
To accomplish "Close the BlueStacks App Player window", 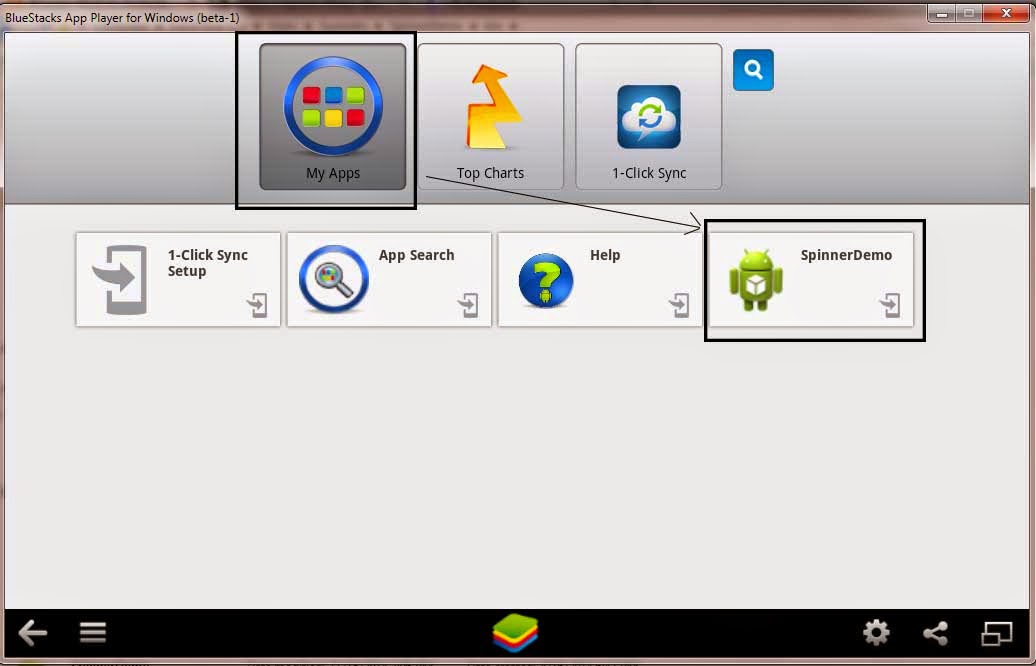I will (x=1005, y=13).
